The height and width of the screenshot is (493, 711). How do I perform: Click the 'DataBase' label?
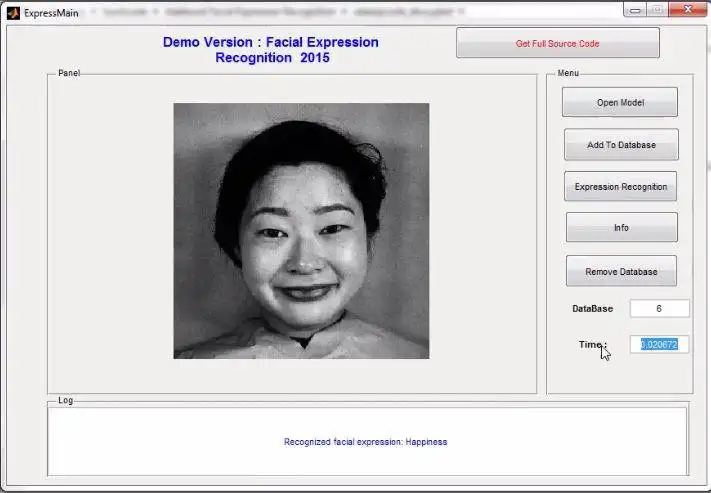592,308
